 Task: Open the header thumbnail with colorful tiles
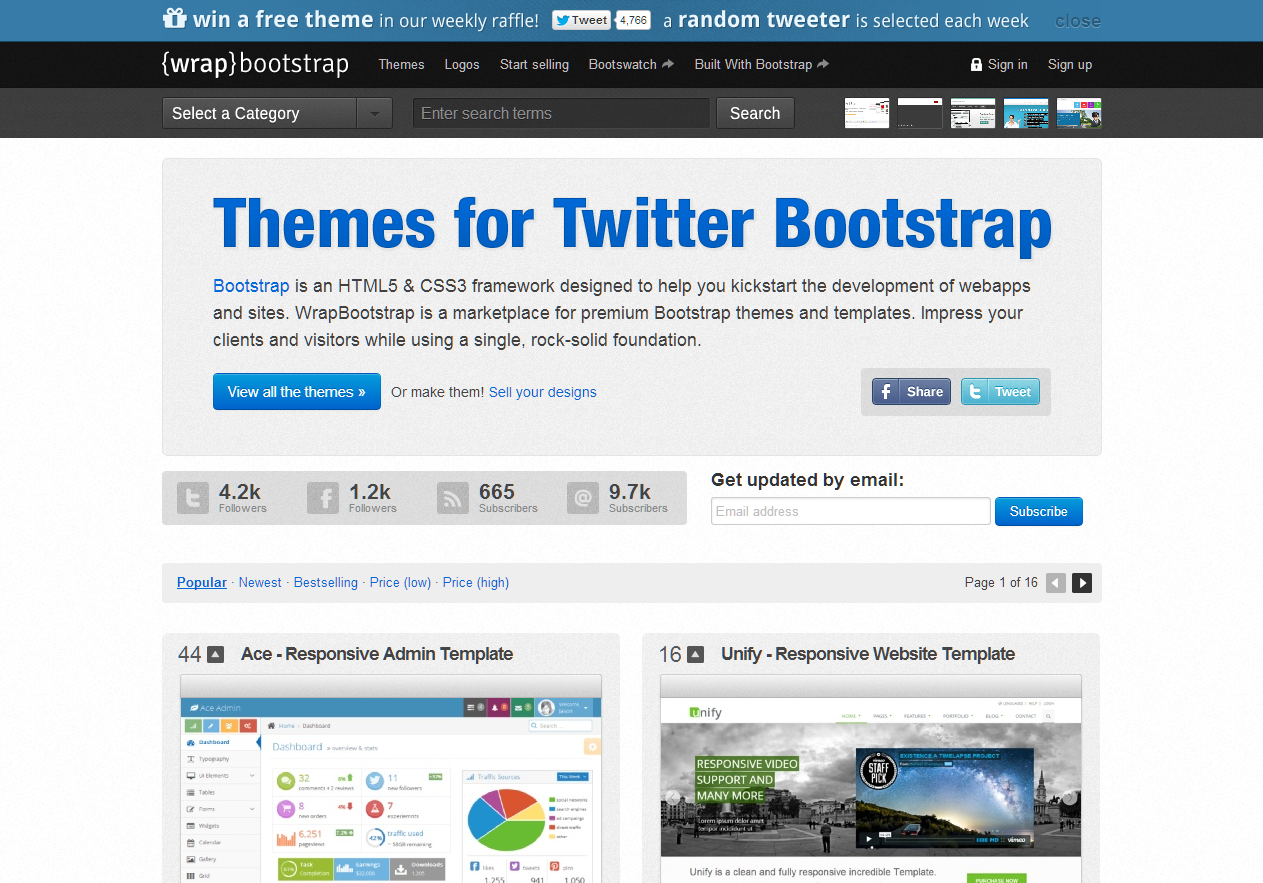click(1079, 113)
